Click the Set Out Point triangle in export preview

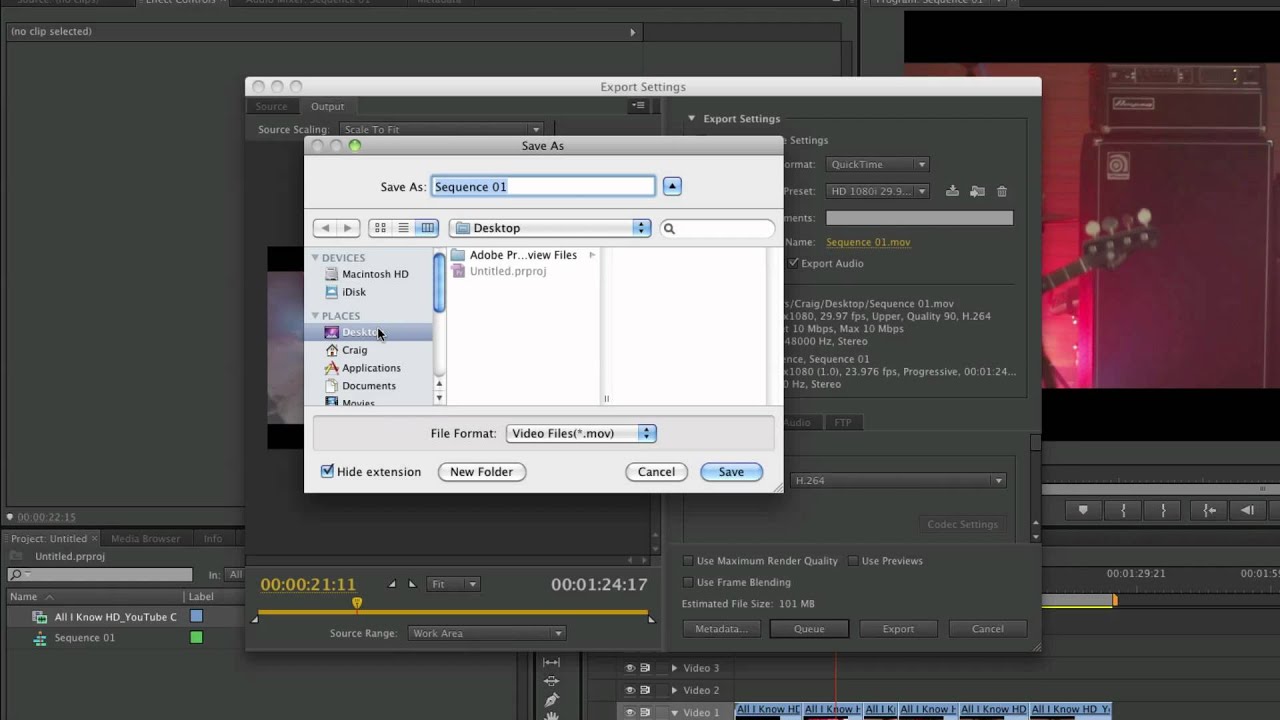(x=411, y=584)
